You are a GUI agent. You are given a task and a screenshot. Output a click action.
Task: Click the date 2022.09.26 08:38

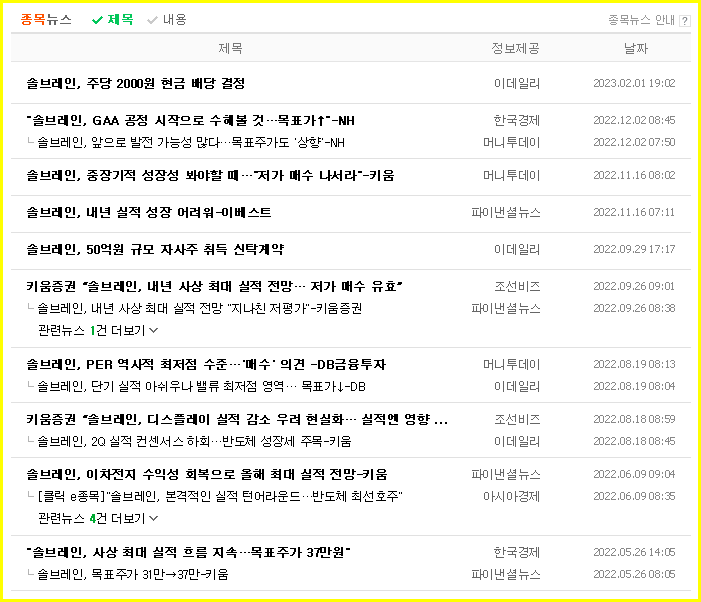[x=634, y=308]
